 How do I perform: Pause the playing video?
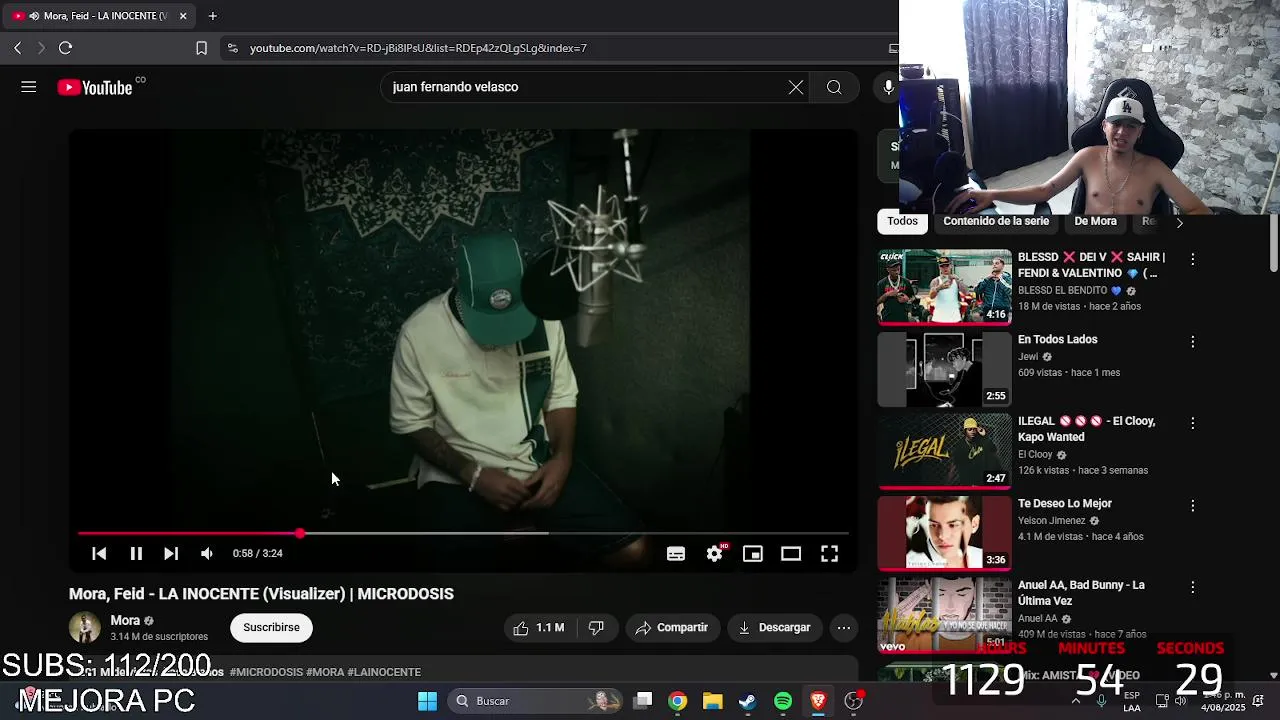point(136,553)
